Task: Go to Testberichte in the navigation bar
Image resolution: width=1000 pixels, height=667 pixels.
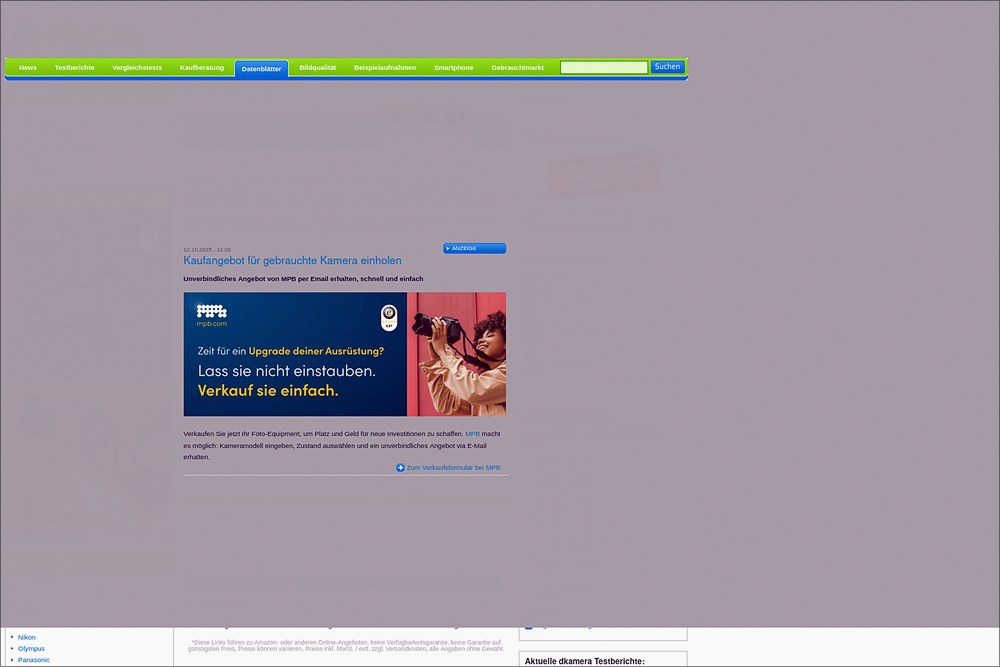Action: [74, 68]
